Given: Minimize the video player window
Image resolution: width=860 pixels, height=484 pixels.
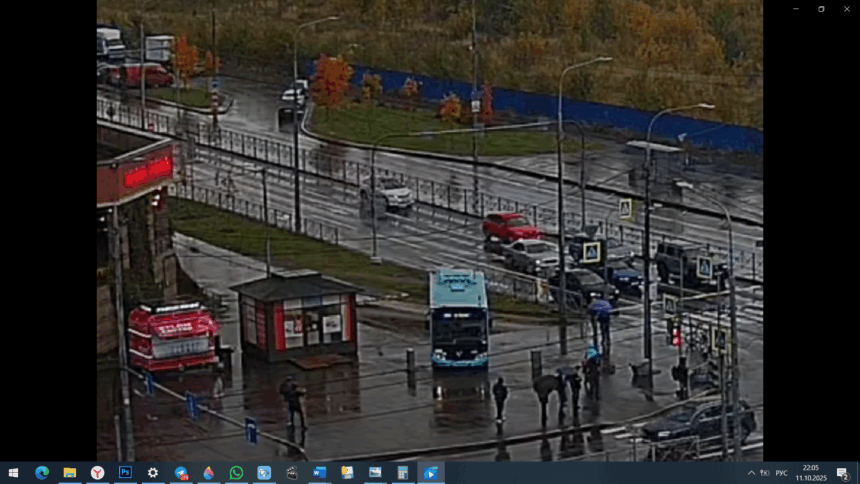Looking at the screenshot, I should pos(796,9).
